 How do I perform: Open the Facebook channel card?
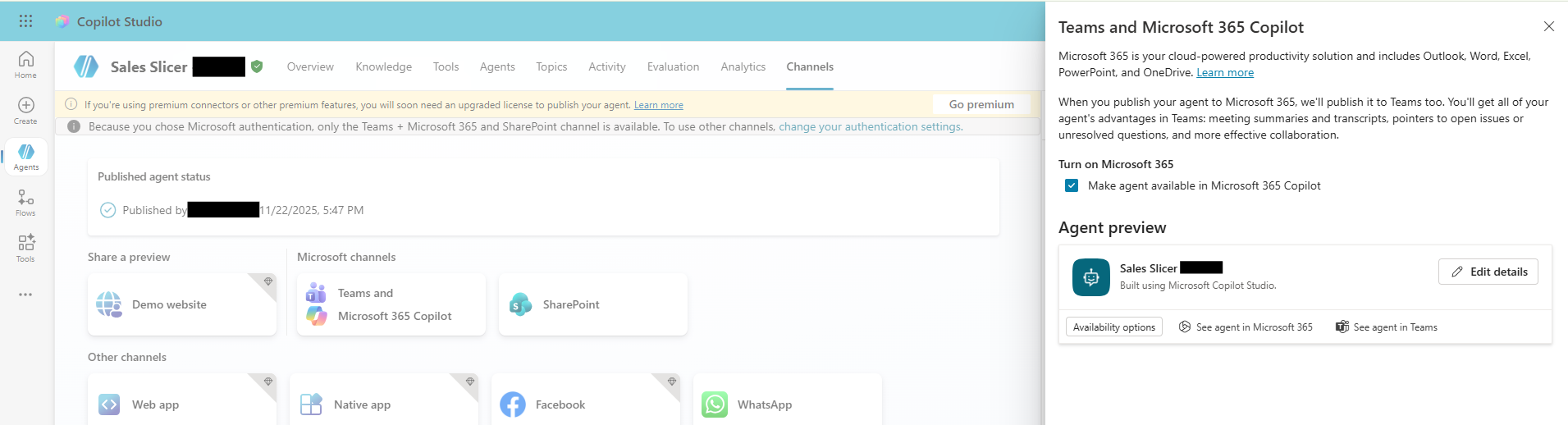(x=586, y=400)
